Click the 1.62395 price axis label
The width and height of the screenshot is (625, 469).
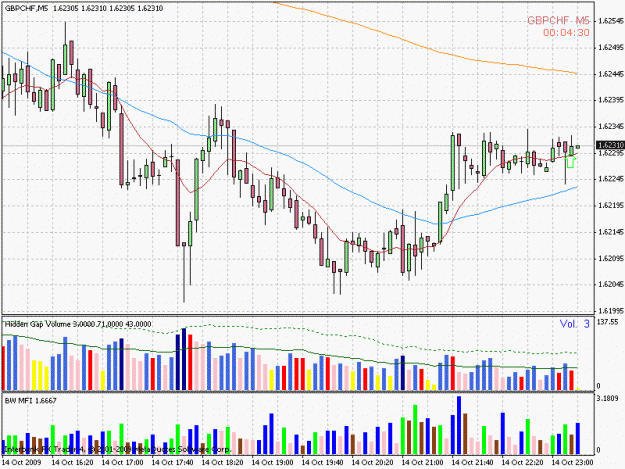(x=611, y=100)
